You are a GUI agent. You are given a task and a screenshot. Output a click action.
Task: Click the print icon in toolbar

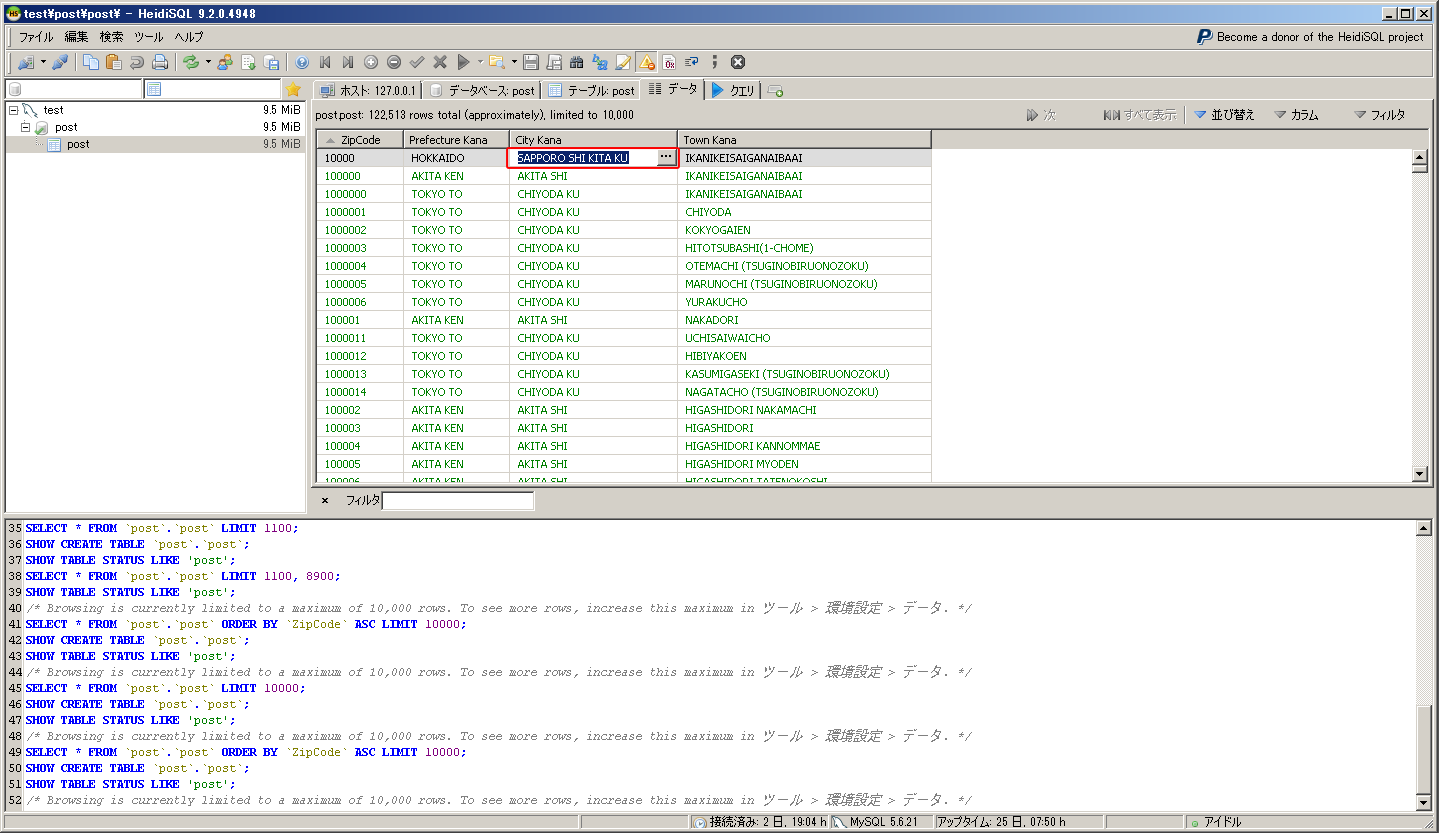tap(159, 62)
